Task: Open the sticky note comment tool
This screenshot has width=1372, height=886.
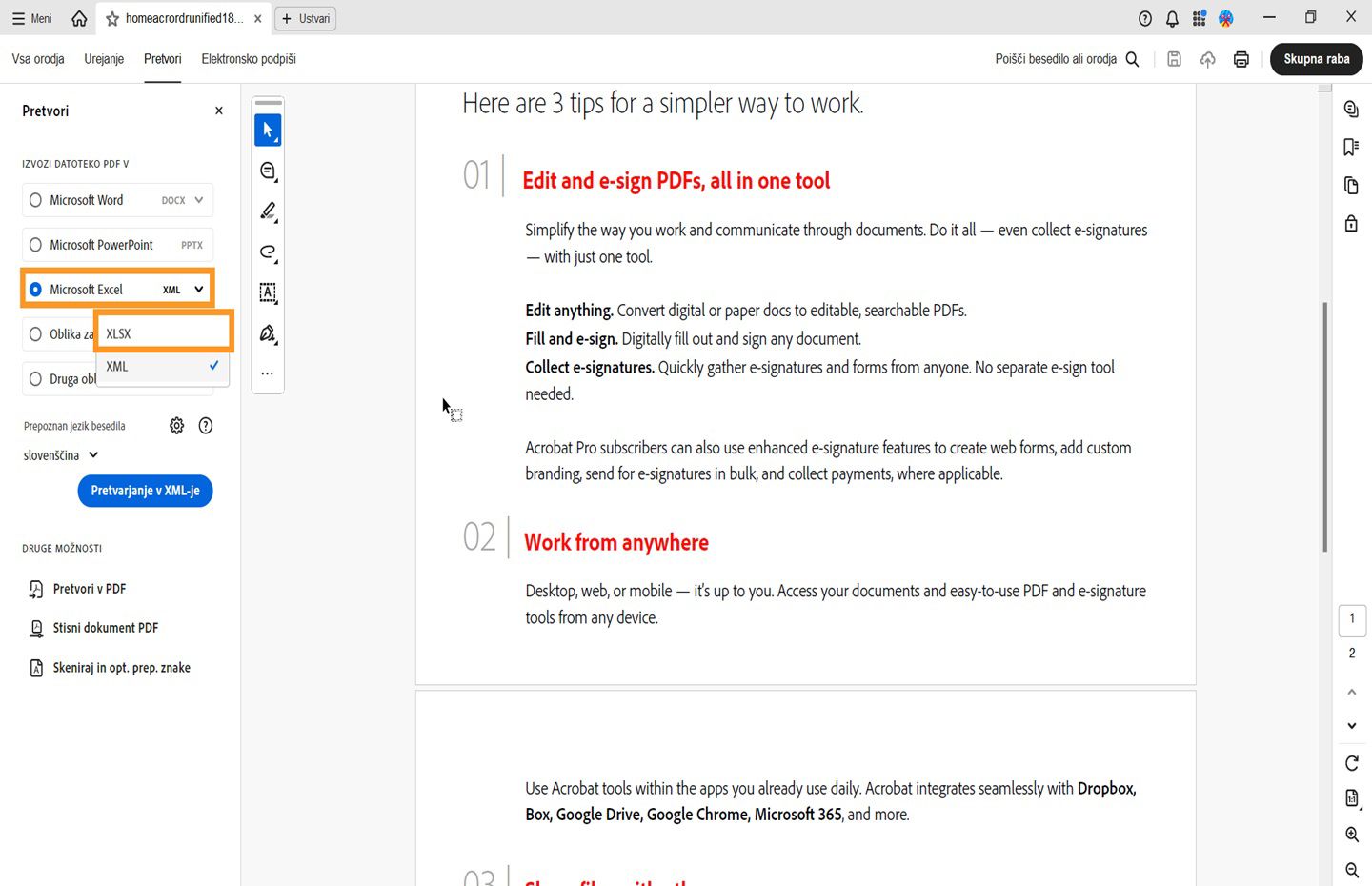Action: click(x=268, y=171)
